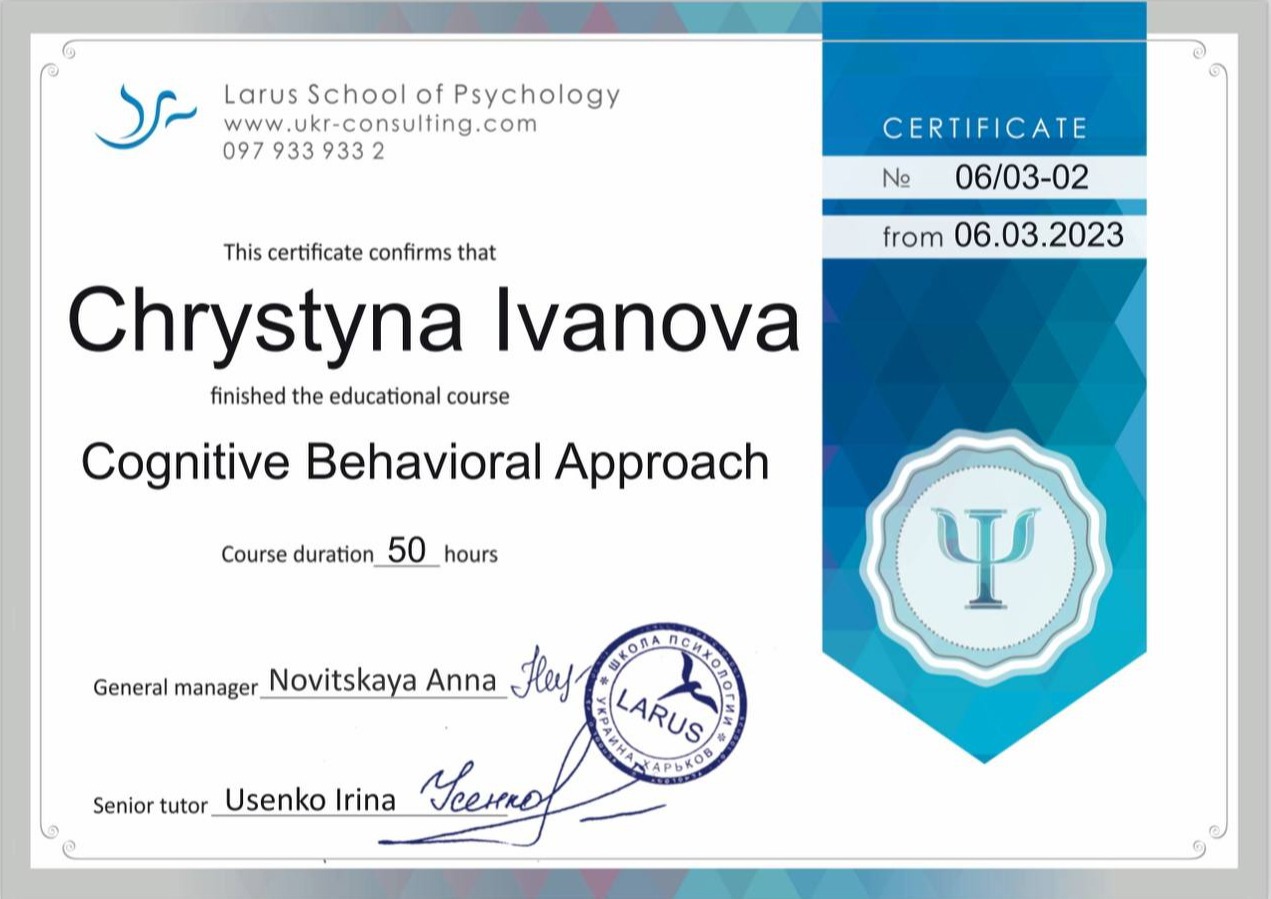Click the phone number 097 933 933 2
The height and width of the screenshot is (899, 1271).
[303, 151]
